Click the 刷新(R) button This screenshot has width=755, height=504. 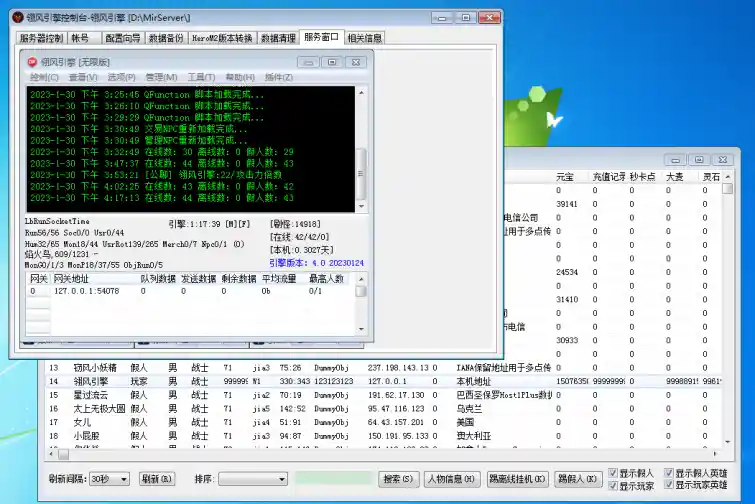pyautogui.click(x=156, y=479)
